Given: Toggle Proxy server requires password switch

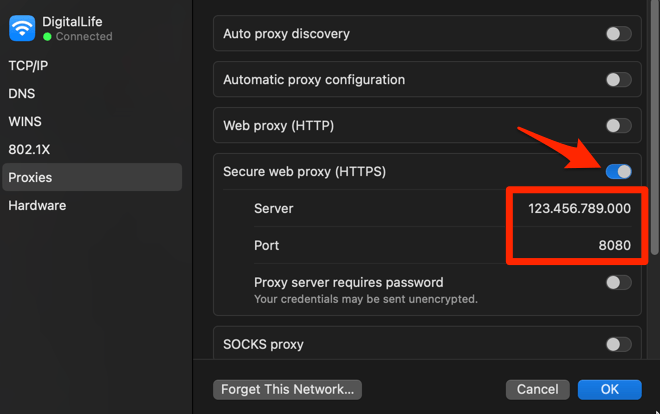Looking at the screenshot, I should pos(618,283).
